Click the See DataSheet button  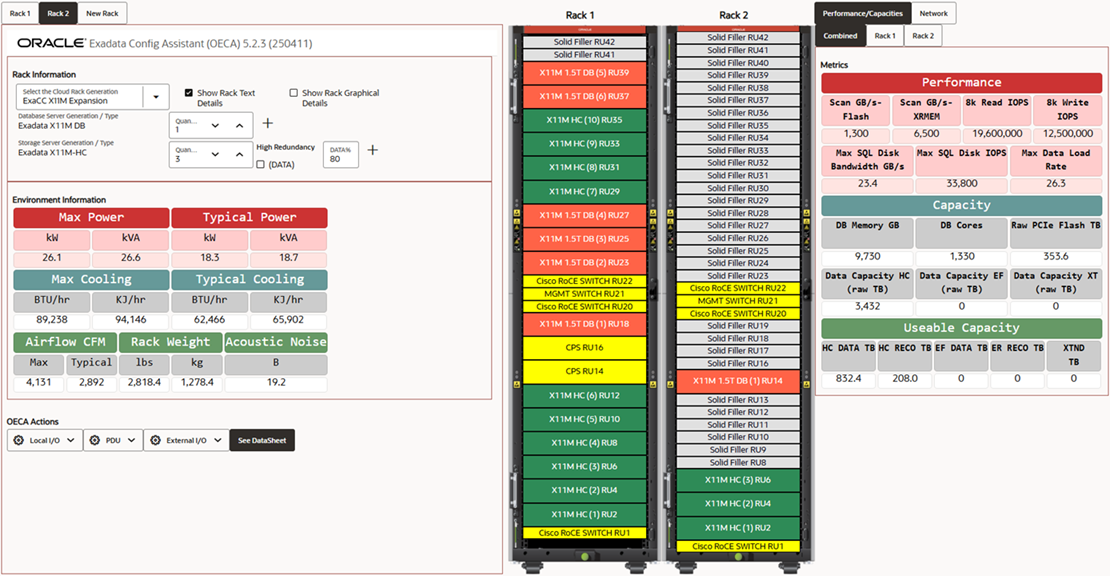(262, 440)
